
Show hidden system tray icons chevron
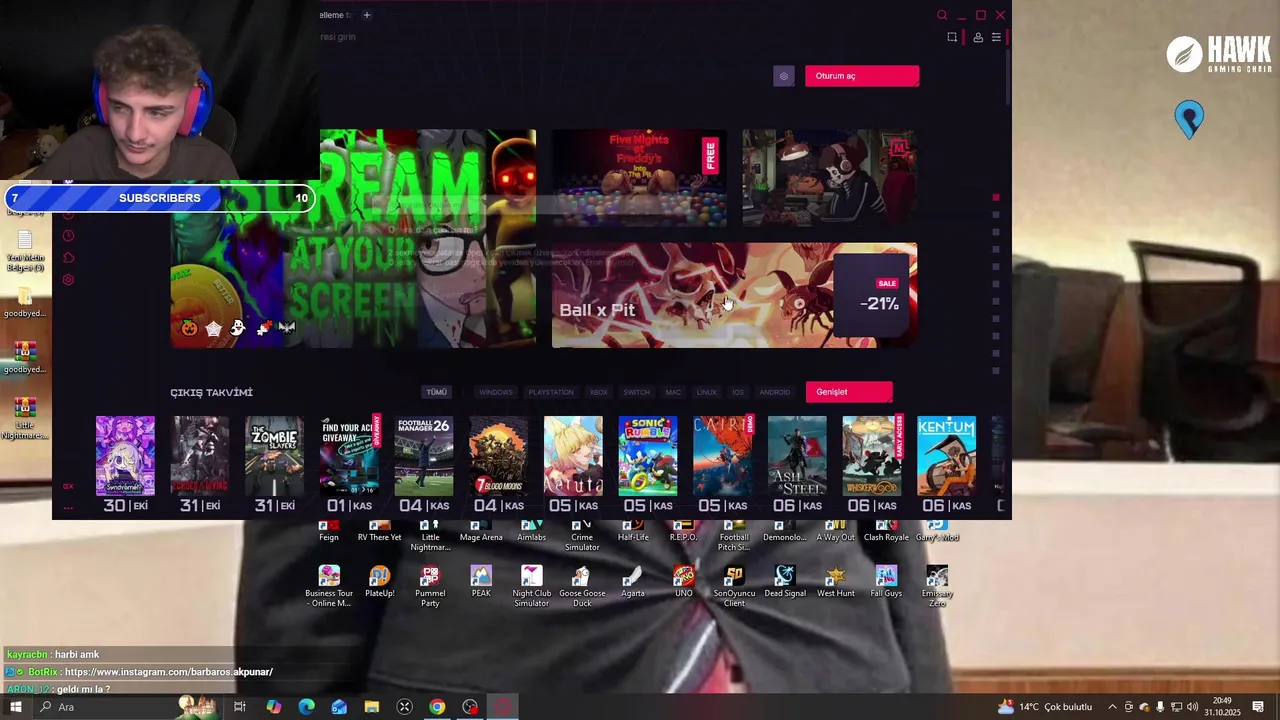(x=1112, y=707)
